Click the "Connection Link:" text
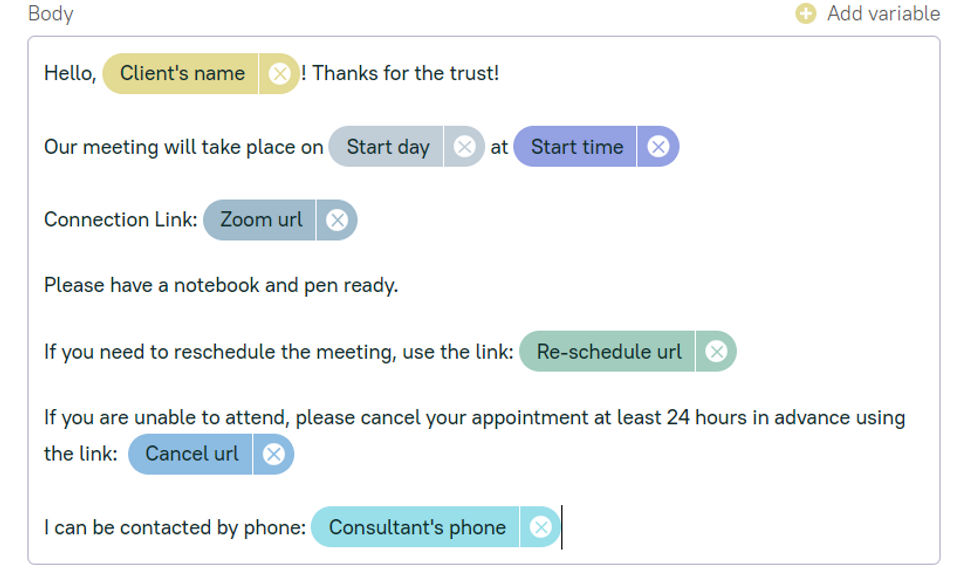 [120, 220]
